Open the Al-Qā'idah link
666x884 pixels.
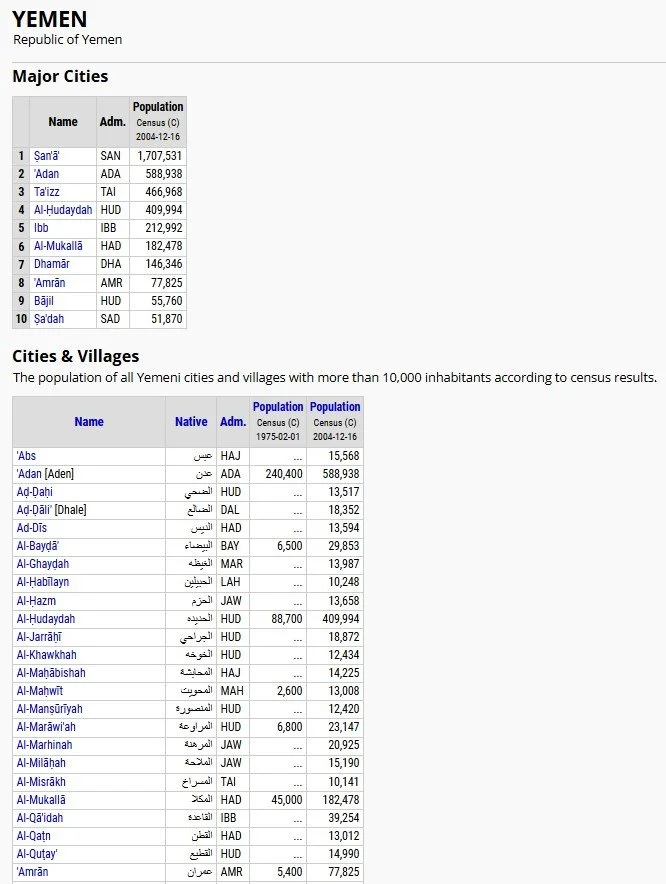pos(39,818)
